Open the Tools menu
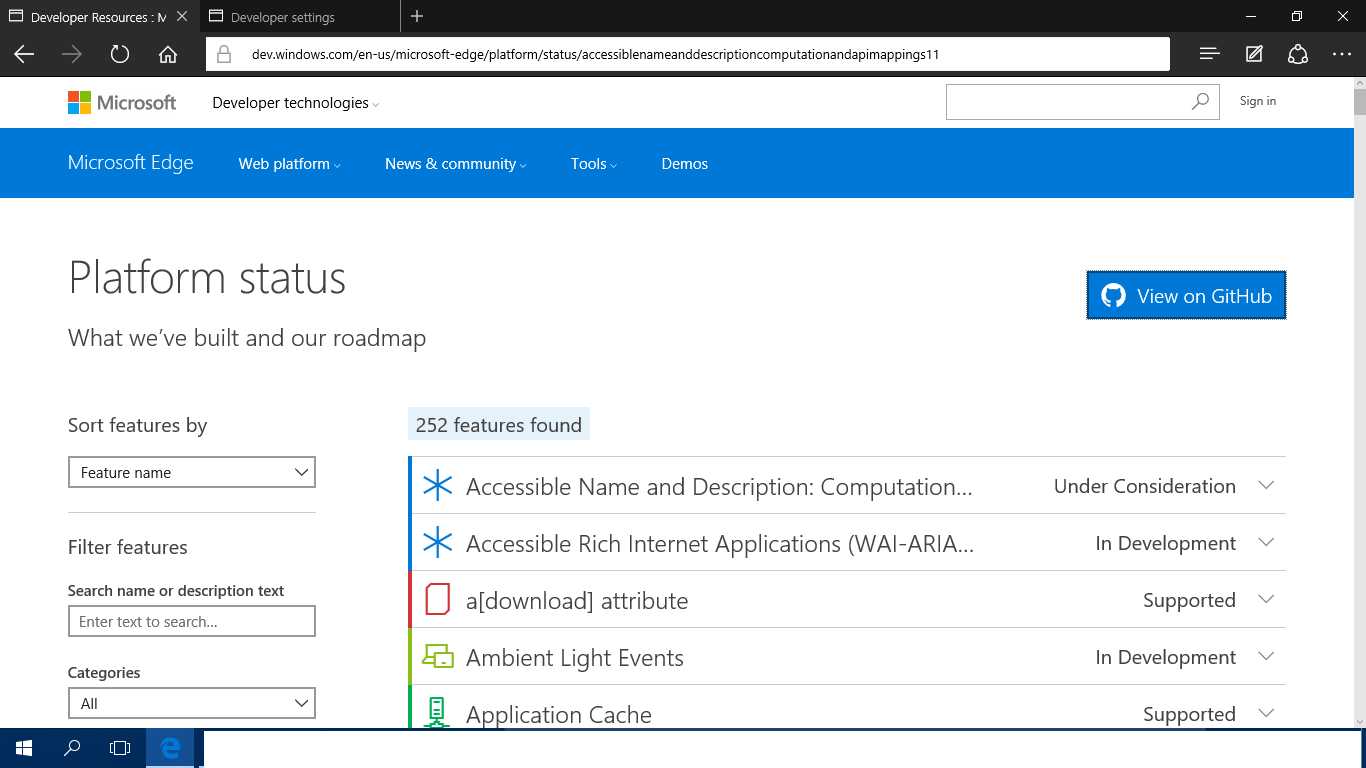This screenshot has width=1366, height=768. point(594,164)
